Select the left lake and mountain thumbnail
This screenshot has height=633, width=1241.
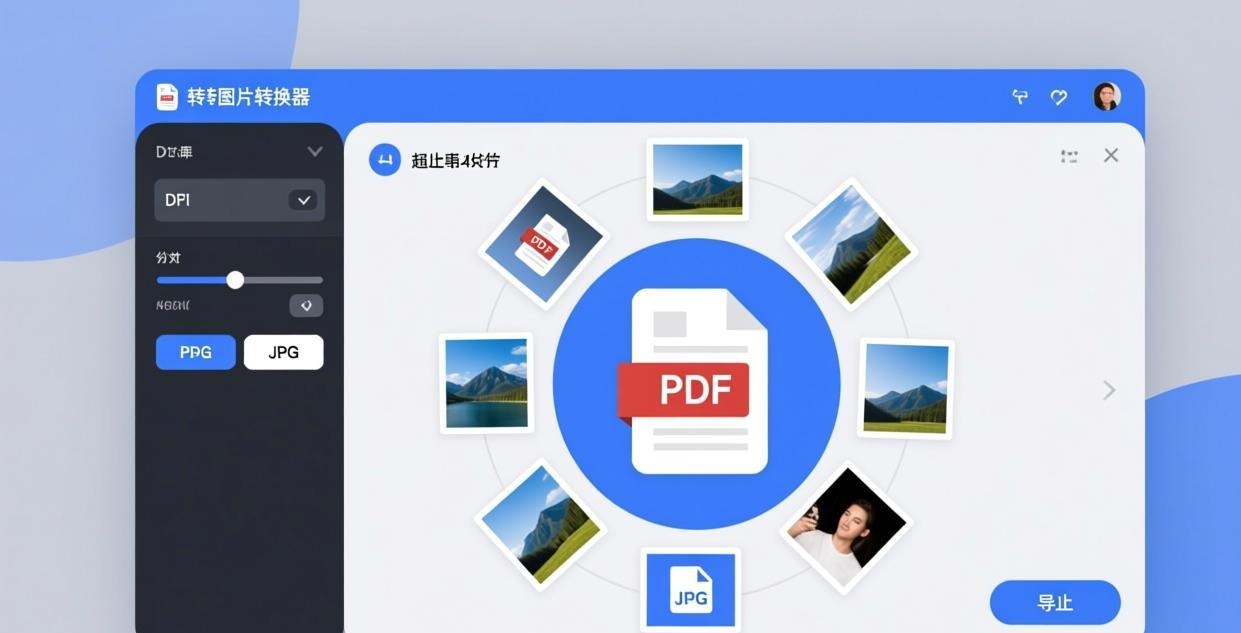(x=486, y=384)
